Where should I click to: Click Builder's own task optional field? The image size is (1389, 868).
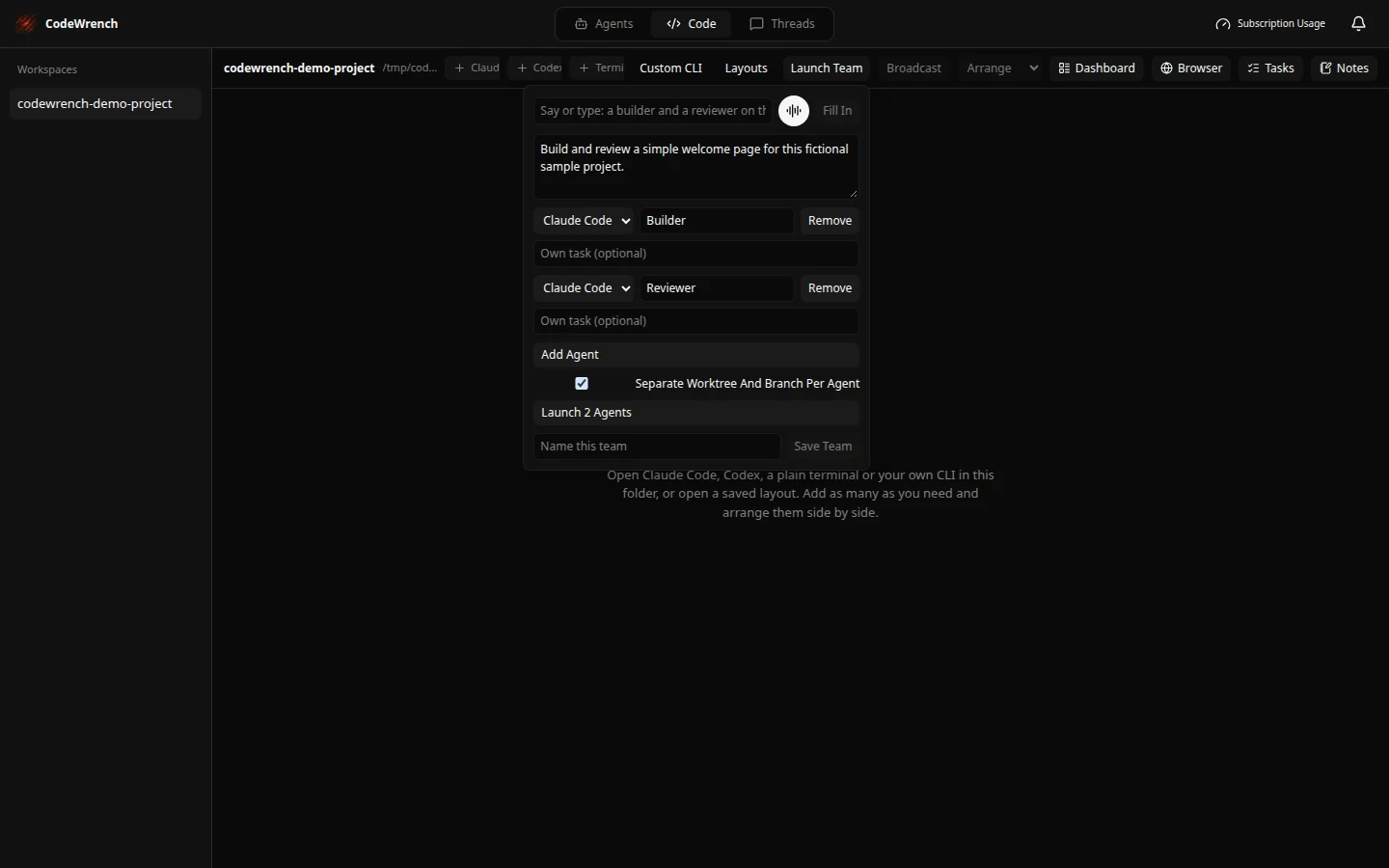click(x=695, y=254)
